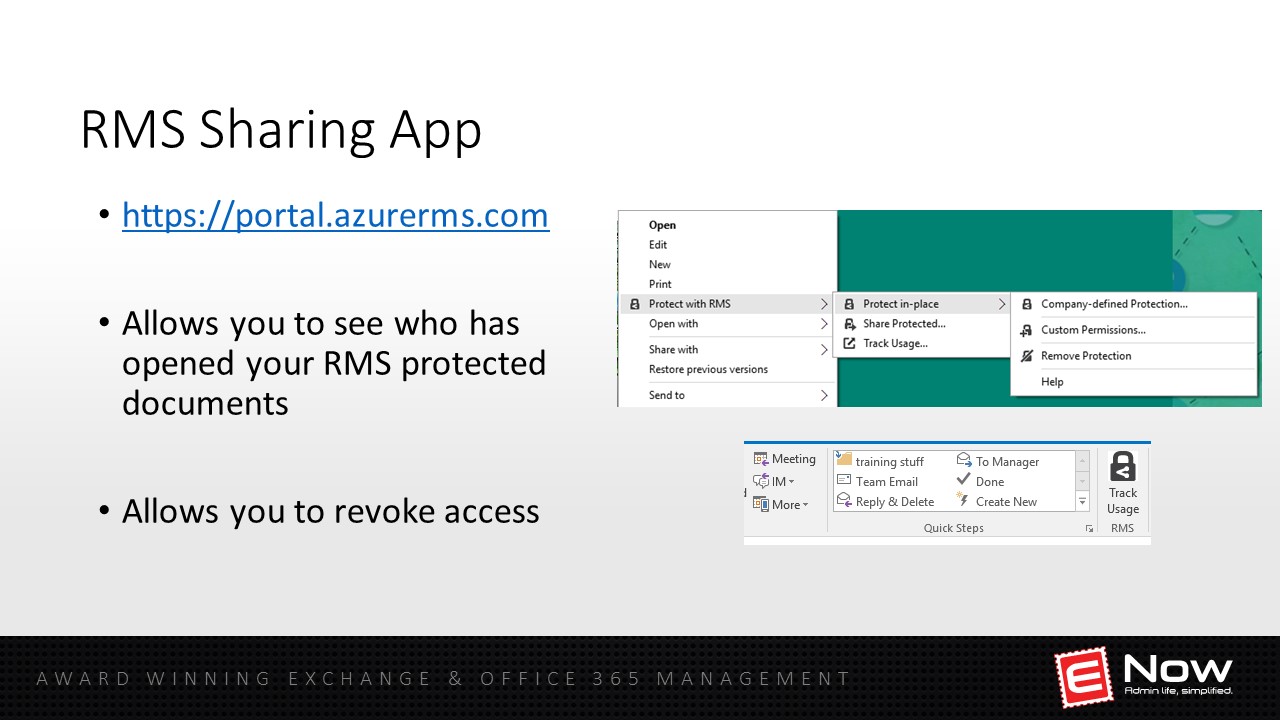
Task: Run the To Manager quick step
Action: tap(998, 462)
